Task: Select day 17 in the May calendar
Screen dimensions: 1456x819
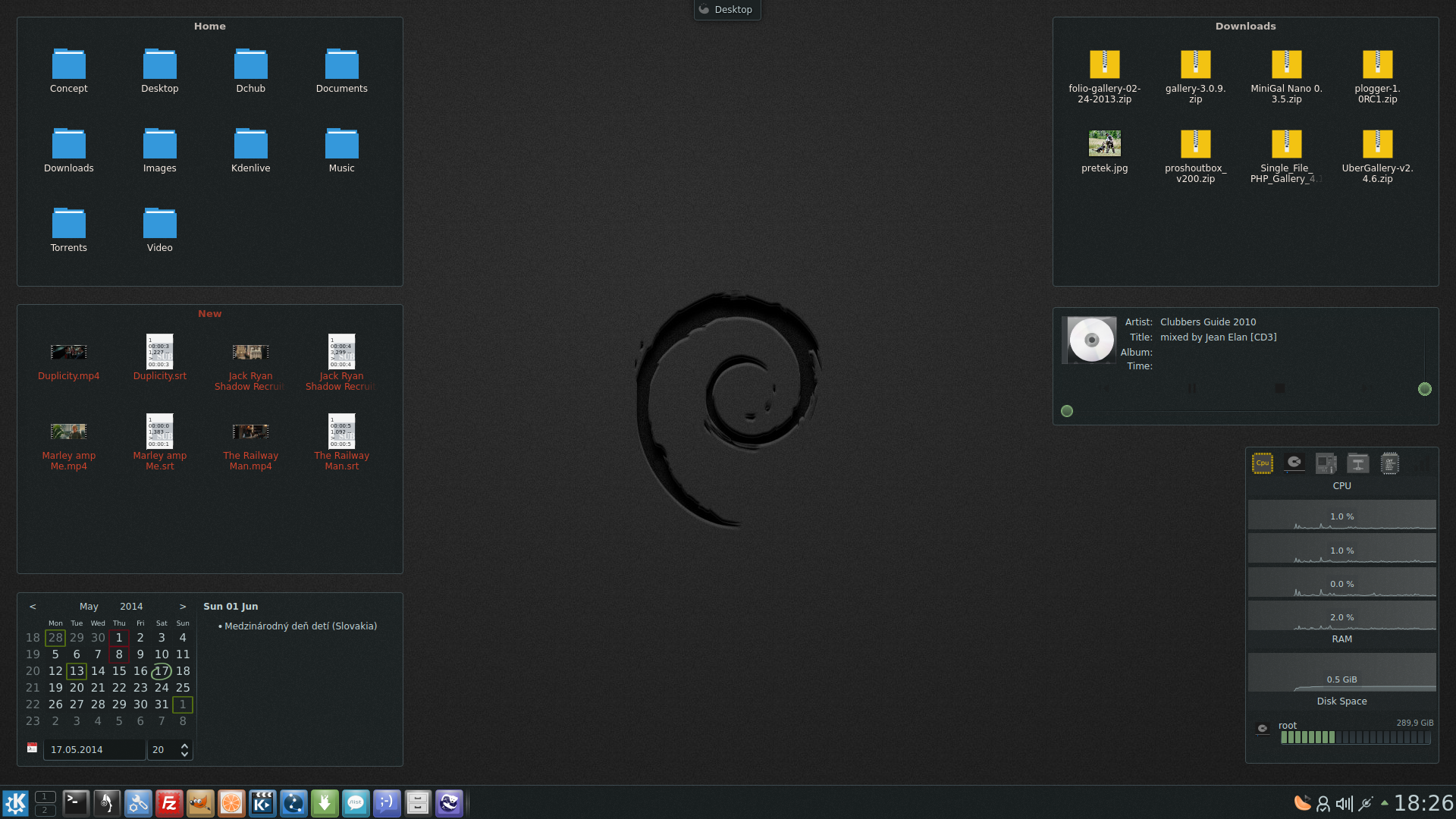Action: (162, 671)
